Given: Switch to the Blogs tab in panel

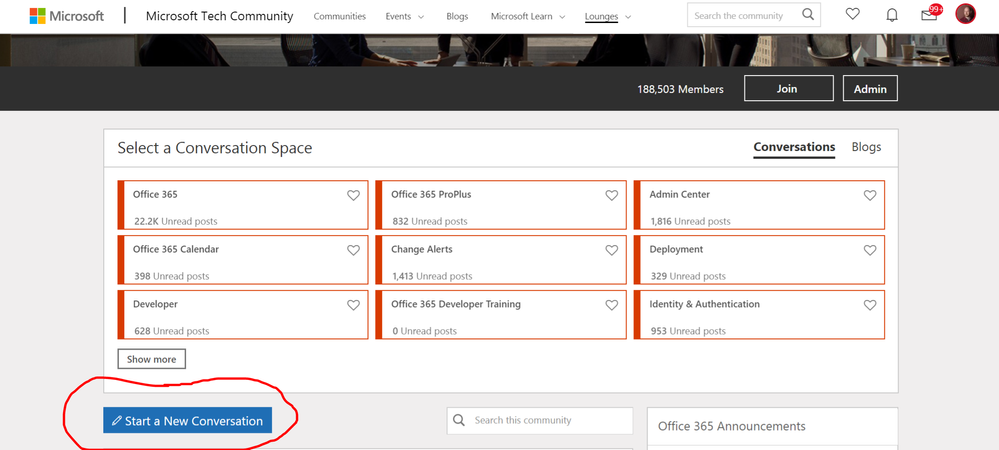Looking at the screenshot, I should tap(866, 147).
